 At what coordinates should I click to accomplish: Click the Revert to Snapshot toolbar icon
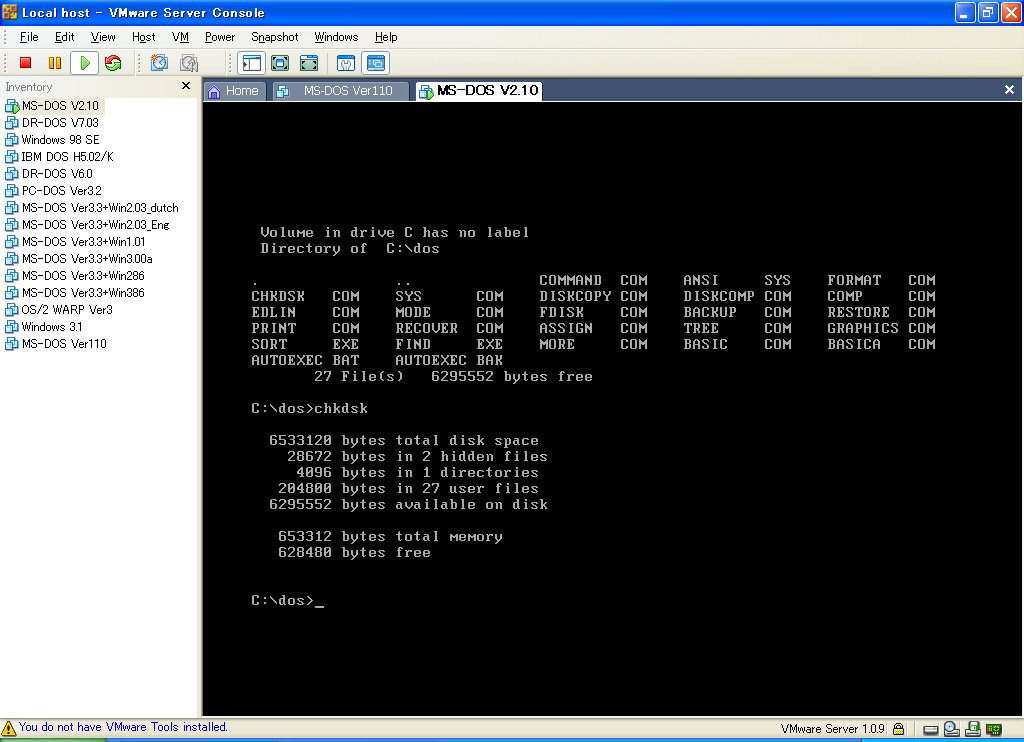click(189, 63)
